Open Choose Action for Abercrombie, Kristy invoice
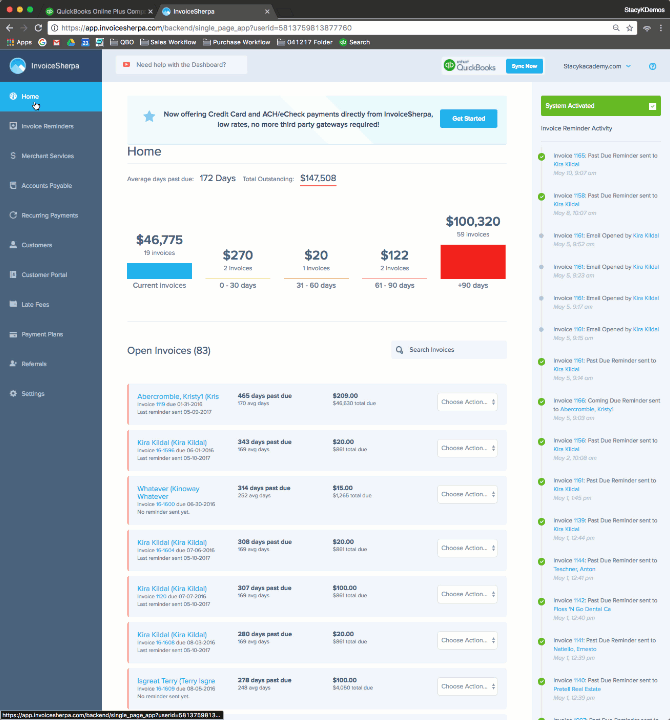 point(467,402)
